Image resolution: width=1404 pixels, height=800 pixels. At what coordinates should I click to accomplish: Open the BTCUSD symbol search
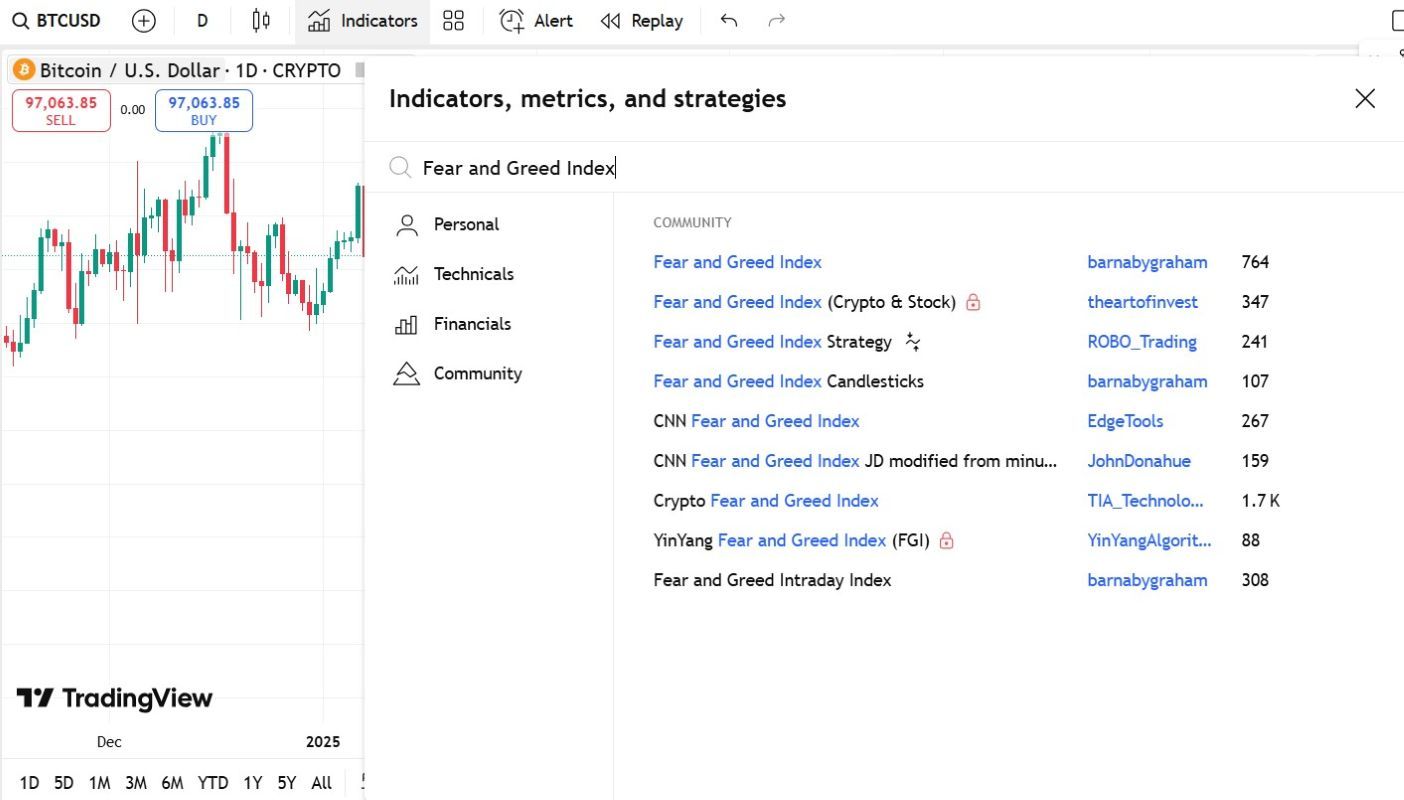[x=57, y=20]
